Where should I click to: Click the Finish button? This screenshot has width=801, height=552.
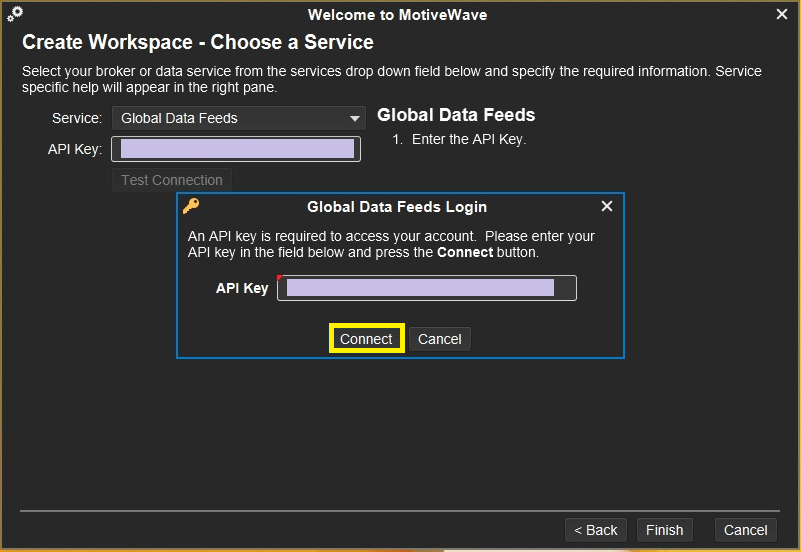click(665, 530)
